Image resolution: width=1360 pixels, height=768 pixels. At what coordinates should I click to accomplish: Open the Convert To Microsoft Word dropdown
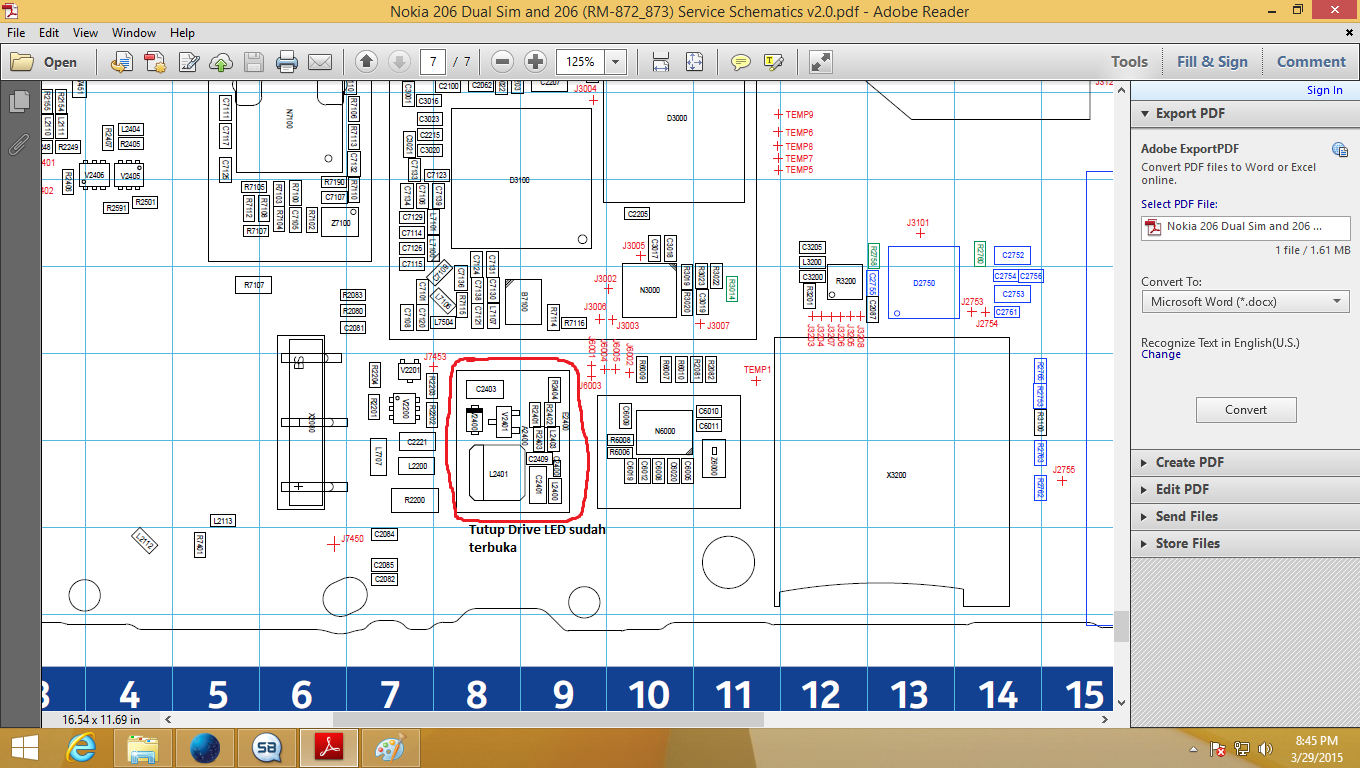(x=1245, y=301)
